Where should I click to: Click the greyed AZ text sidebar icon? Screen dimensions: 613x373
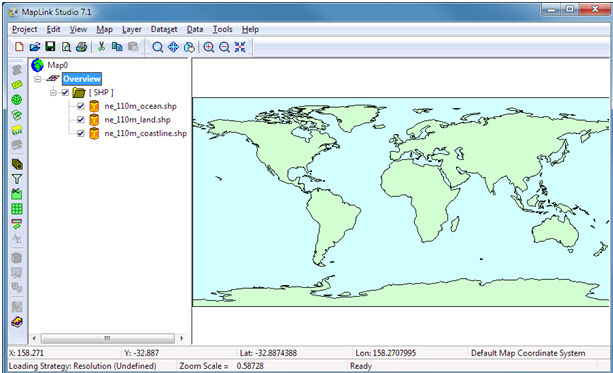tap(16, 239)
